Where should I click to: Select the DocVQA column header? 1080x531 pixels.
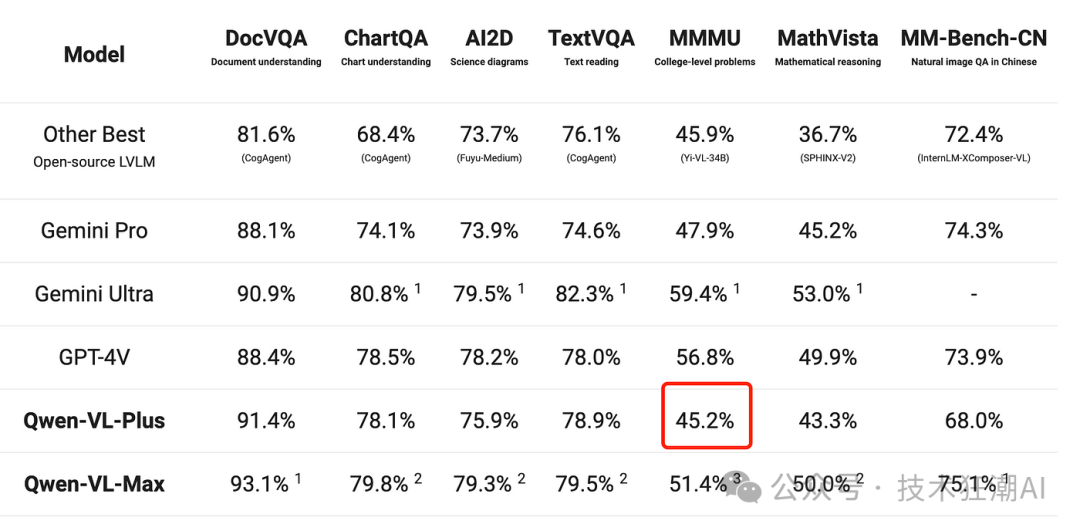266,39
